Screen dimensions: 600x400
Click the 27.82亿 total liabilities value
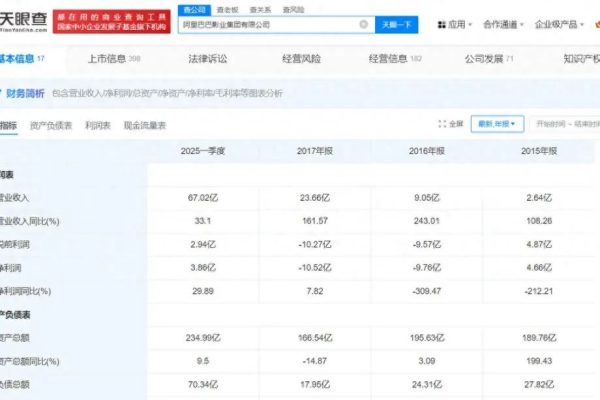click(539, 385)
